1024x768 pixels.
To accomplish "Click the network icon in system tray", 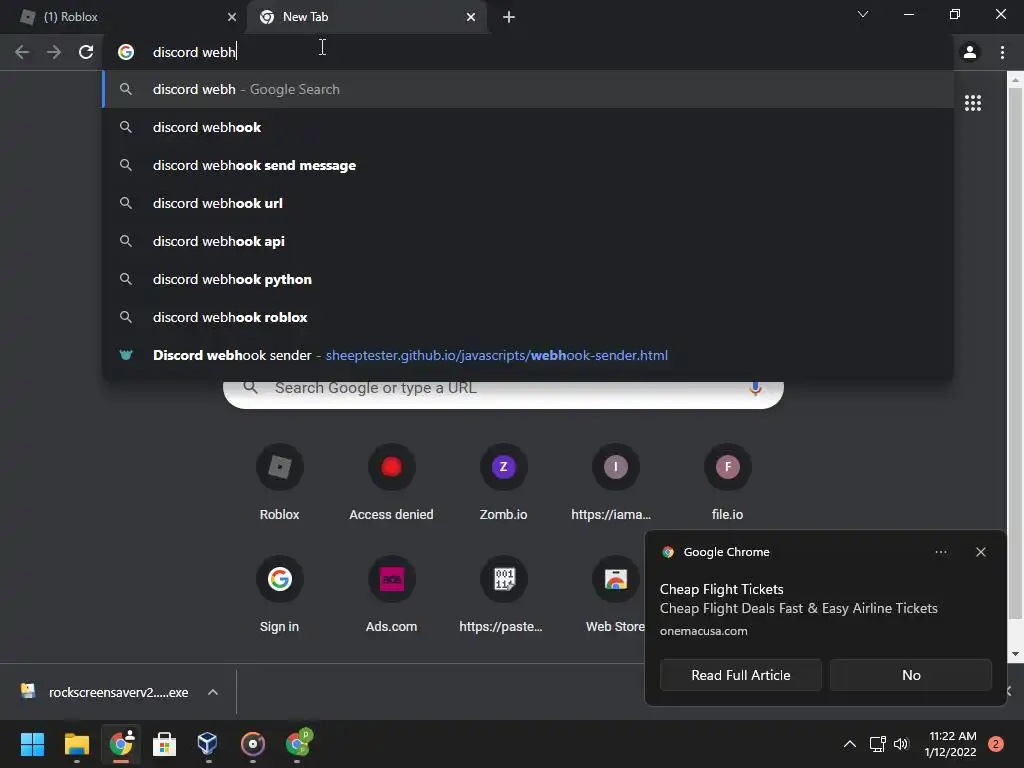I will pyautogui.click(x=877, y=744).
